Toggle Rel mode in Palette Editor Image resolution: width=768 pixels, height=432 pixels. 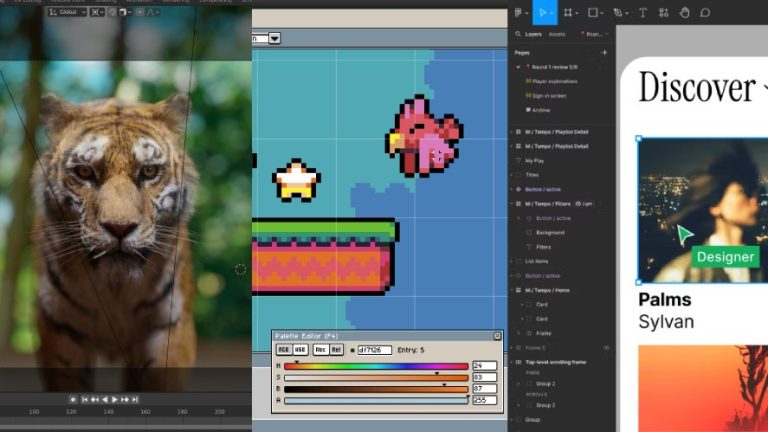pyautogui.click(x=336, y=350)
